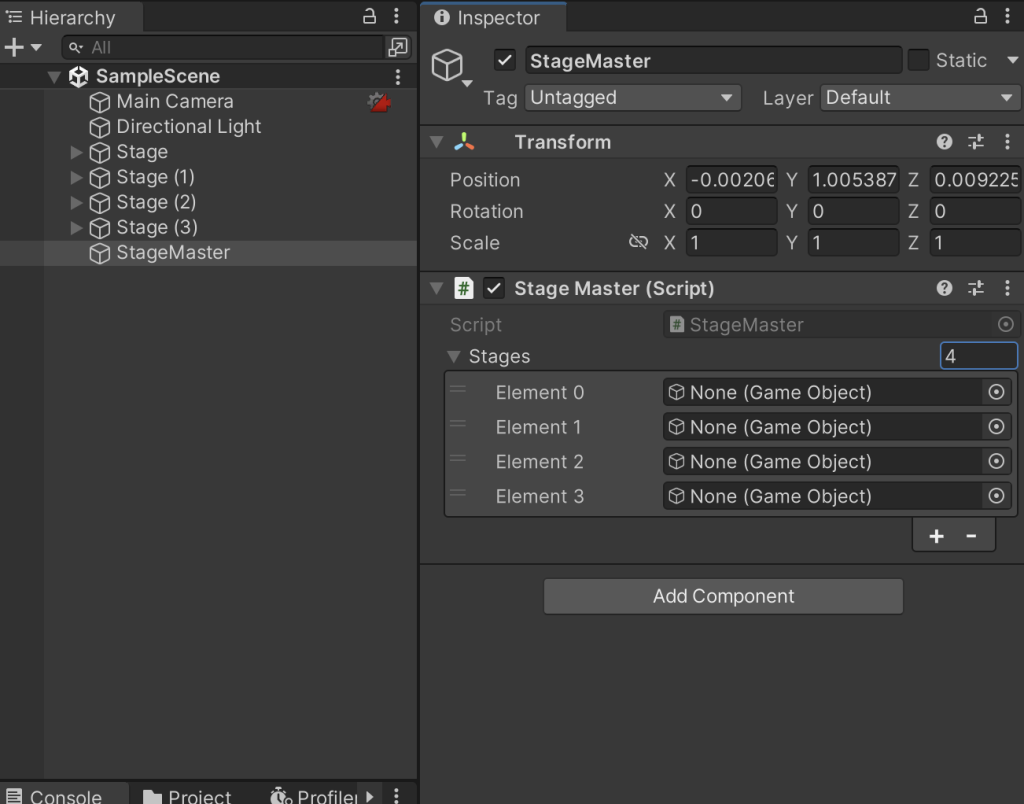
Task: Switch to the Inspector tab
Action: (x=494, y=18)
